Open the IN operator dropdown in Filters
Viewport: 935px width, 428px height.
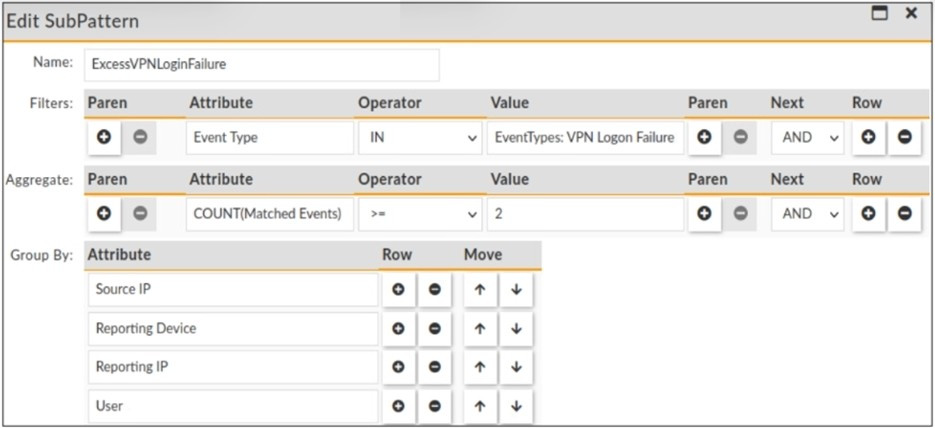(420, 138)
